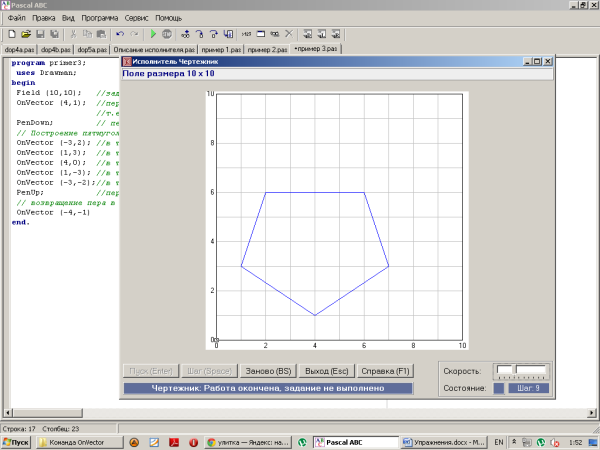Open the Программа menu
Screen dimensions: 600x450
(98, 18)
